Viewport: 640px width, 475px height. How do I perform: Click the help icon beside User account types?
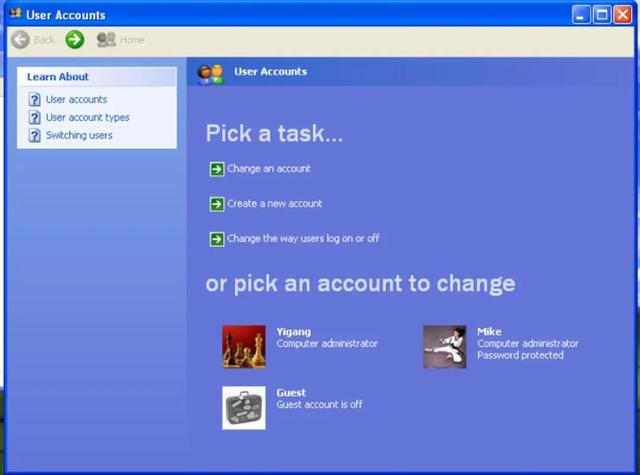coord(35,118)
